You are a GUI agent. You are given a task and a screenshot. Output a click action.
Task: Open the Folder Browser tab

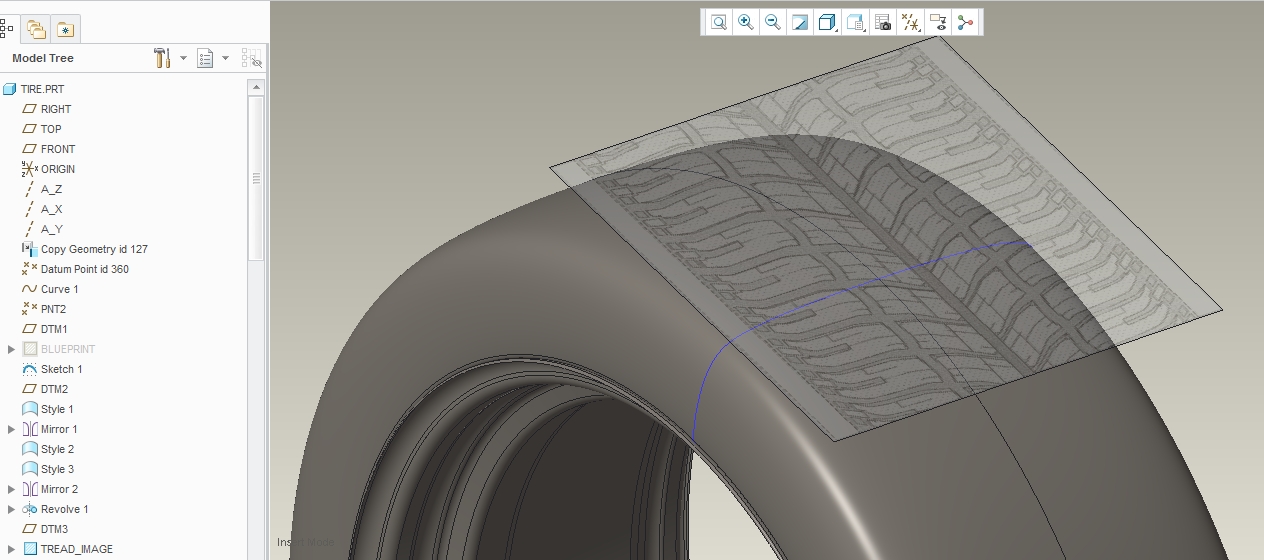pyautogui.click(x=37, y=30)
